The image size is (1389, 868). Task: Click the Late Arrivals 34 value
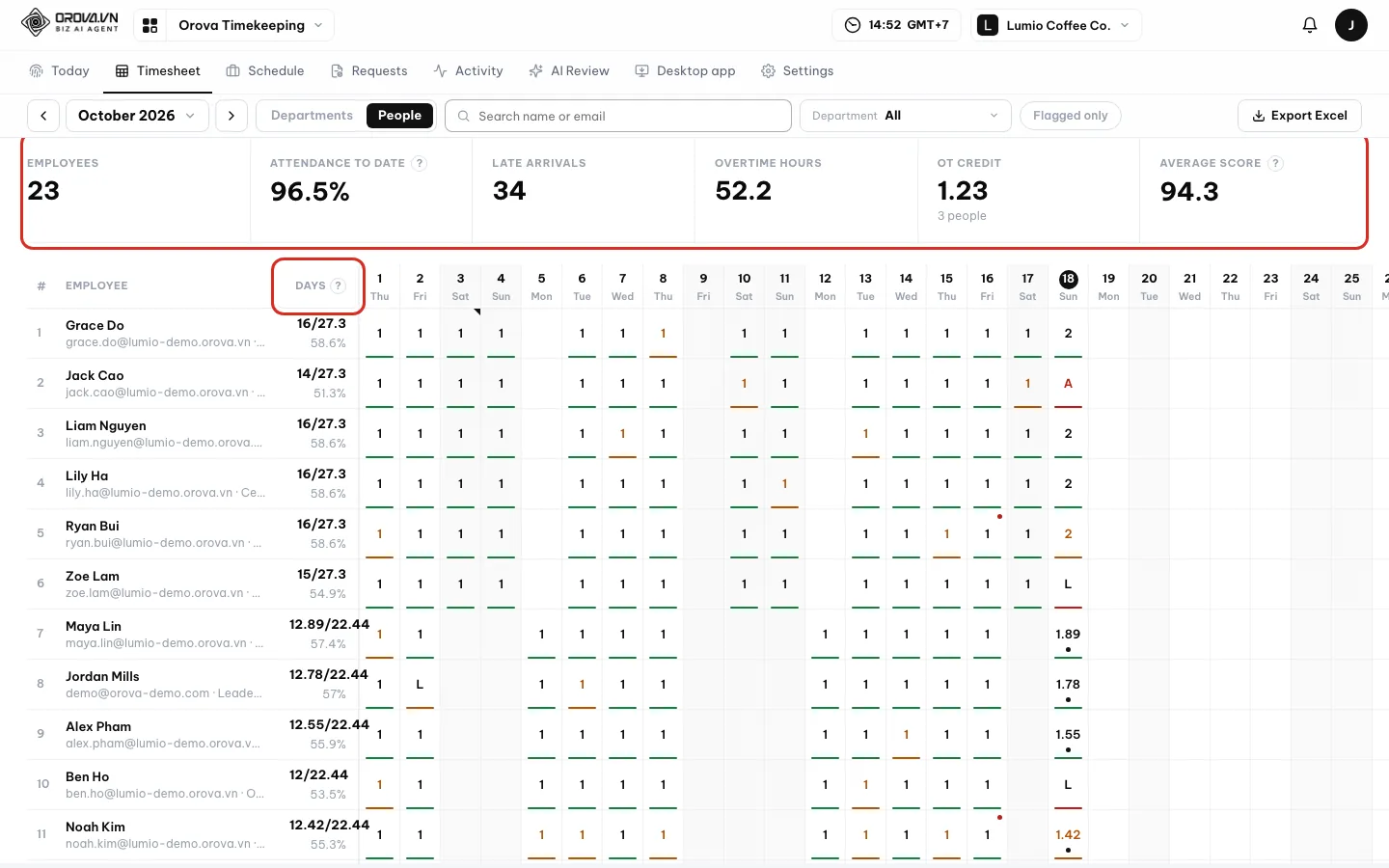tap(509, 191)
